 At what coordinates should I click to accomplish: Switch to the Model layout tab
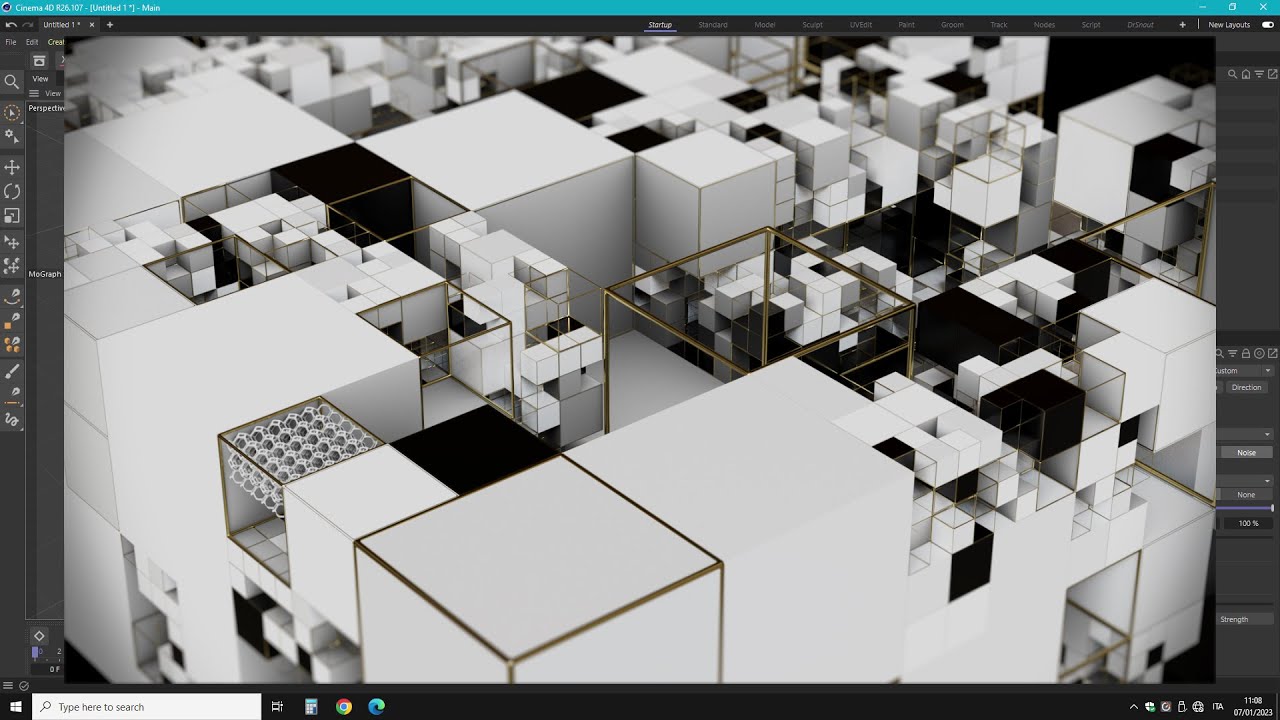click(765, 25)
